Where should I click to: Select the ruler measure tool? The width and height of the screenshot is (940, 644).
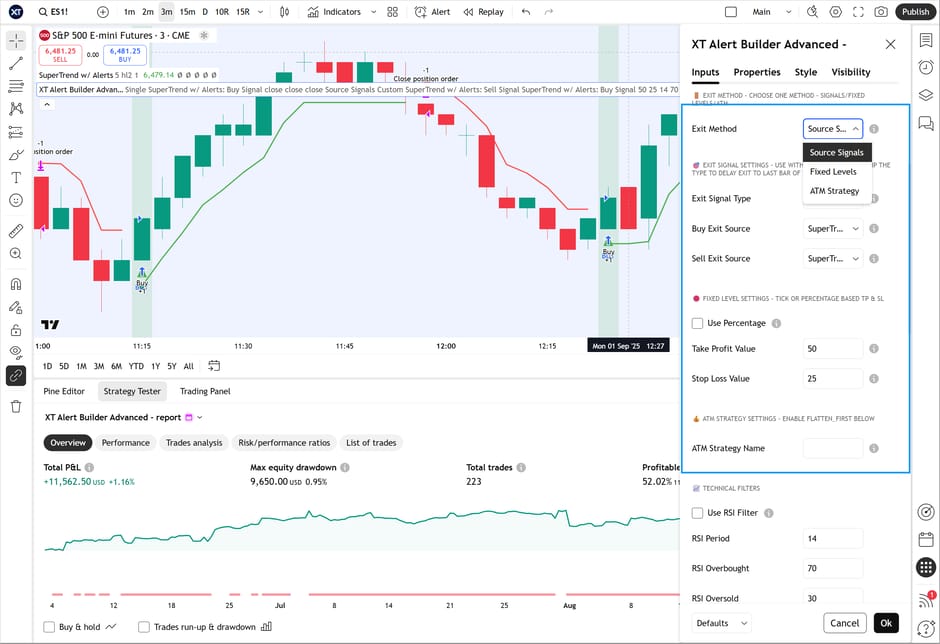point(16,230)
